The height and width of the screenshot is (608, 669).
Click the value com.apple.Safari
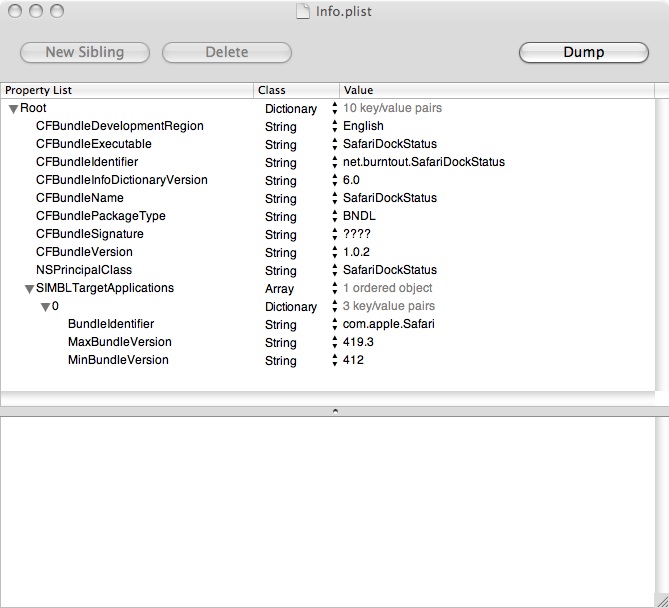pos(389,324)
